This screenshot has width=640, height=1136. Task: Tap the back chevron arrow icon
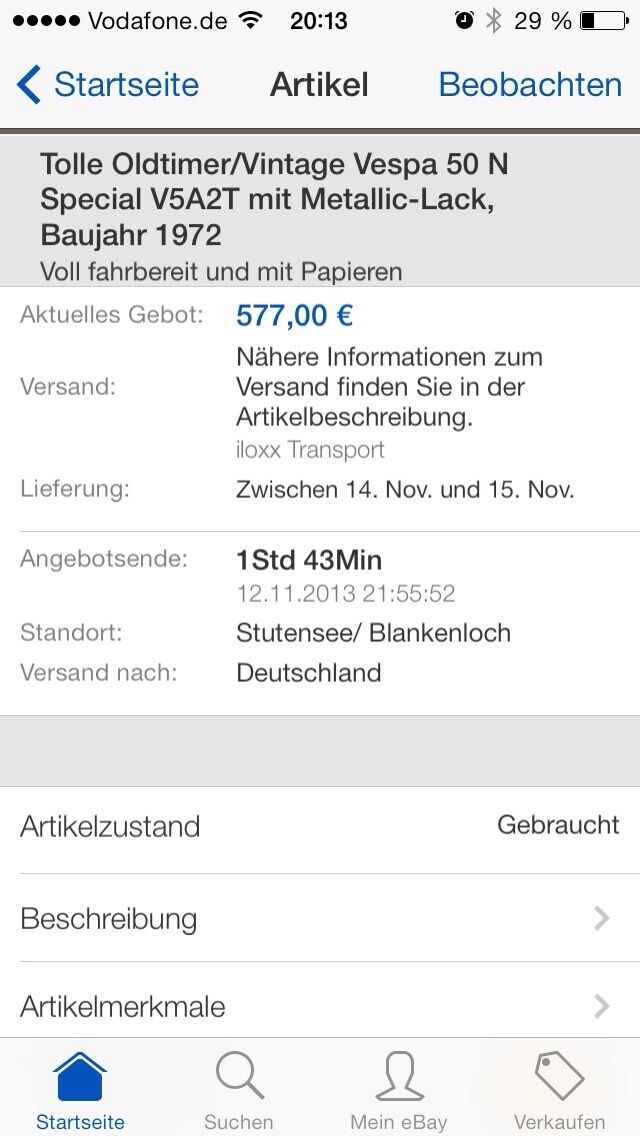[x=29, y=85]
